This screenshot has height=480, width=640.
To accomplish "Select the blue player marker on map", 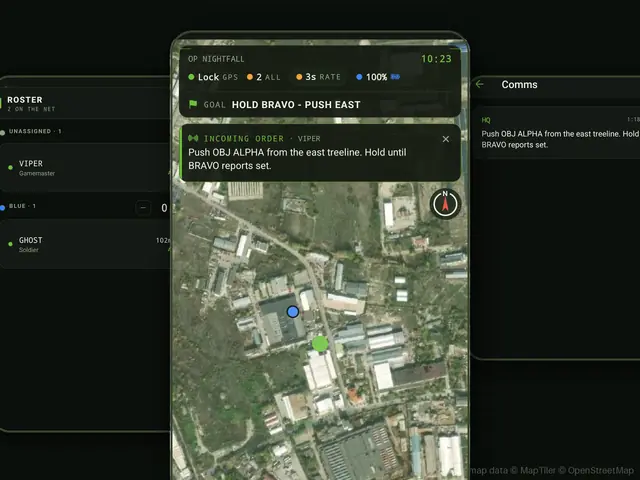I will coord(293,312).
